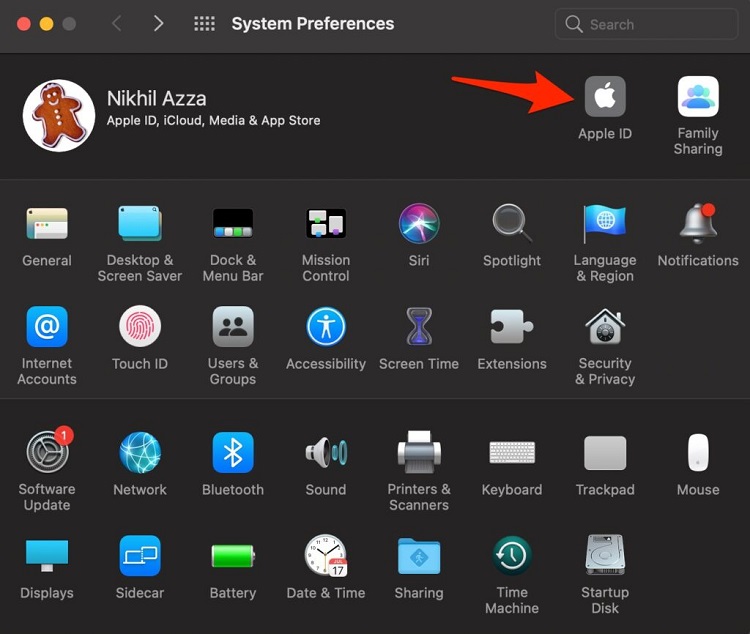The width and height of the screenshot is (750, 634).
Task: Open Apple ID preferences
Action: [604, 97]
